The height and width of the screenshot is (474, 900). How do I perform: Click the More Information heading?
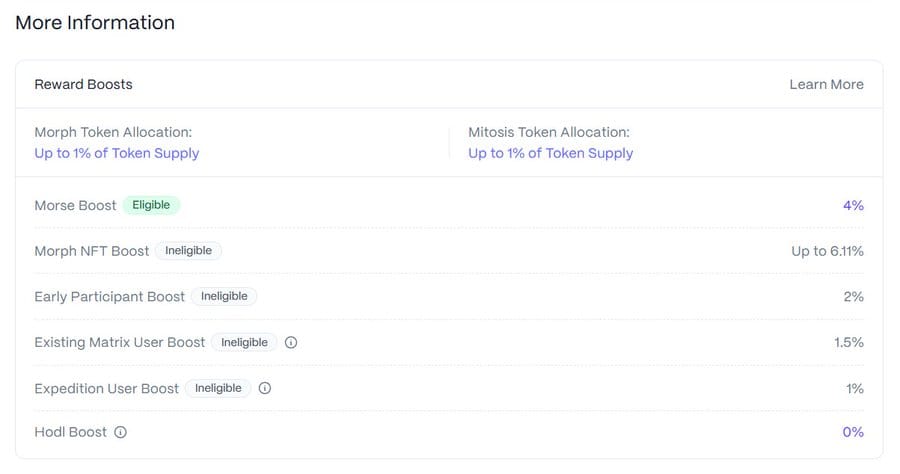pyautogui.click(x=95, y=22)
